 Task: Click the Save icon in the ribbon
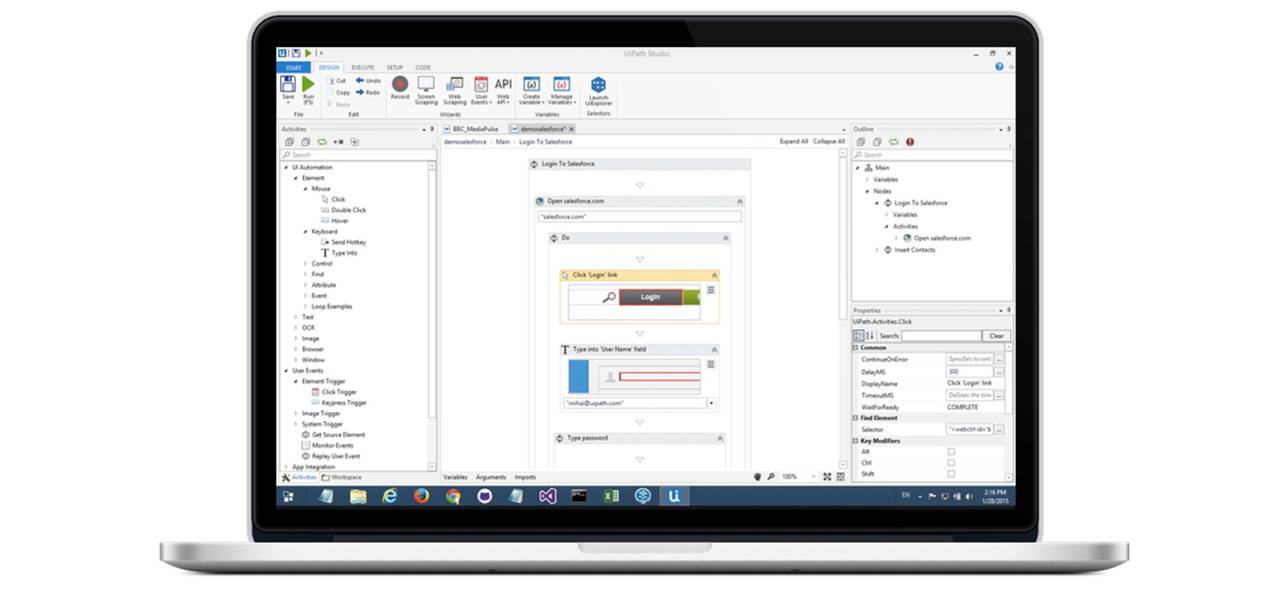[288, 85]
